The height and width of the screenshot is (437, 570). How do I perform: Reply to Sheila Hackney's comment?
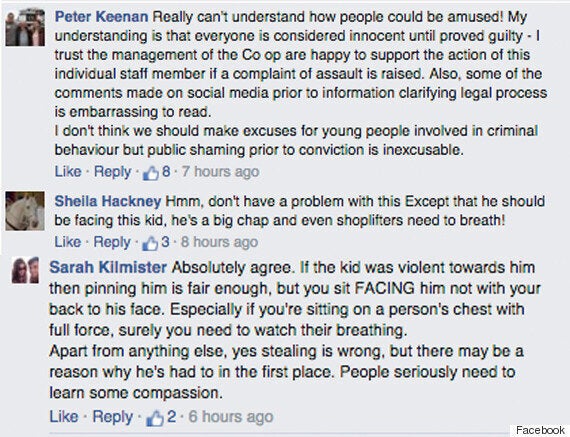point(112,242)
